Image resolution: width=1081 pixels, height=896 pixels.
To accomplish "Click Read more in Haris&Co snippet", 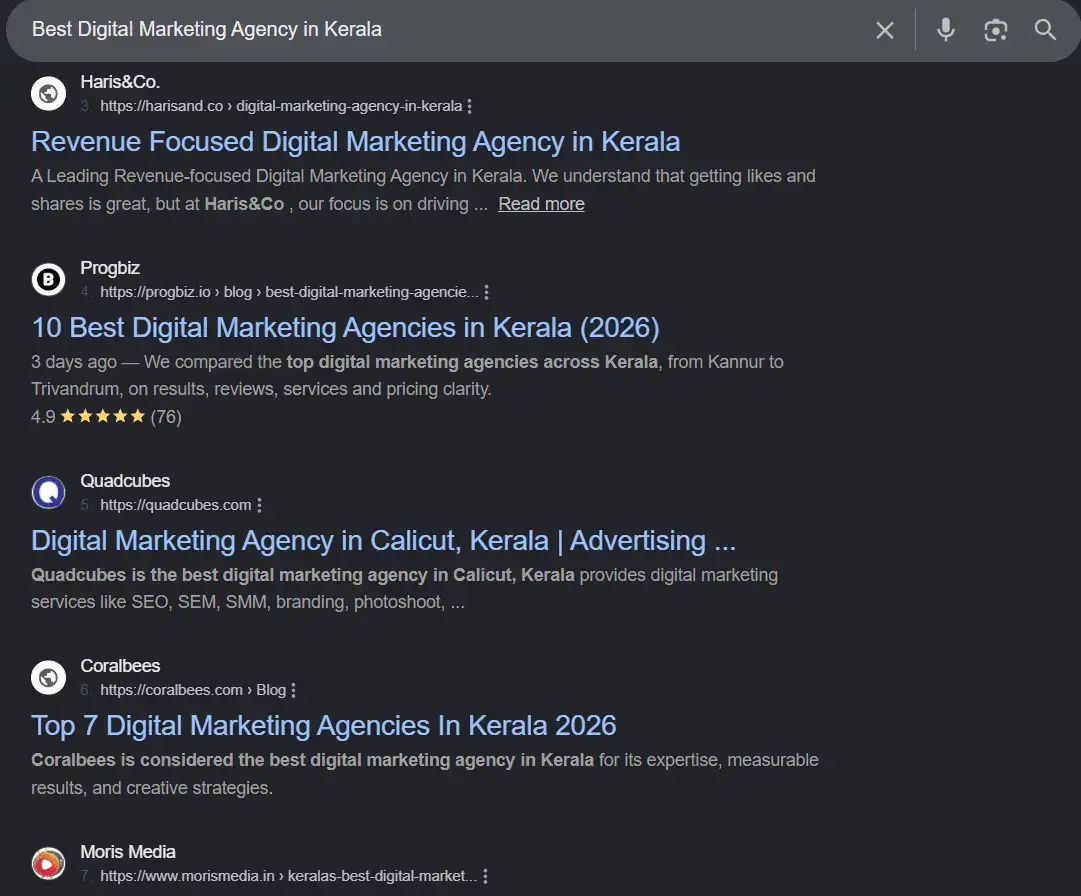I will [x=541, y=204].
